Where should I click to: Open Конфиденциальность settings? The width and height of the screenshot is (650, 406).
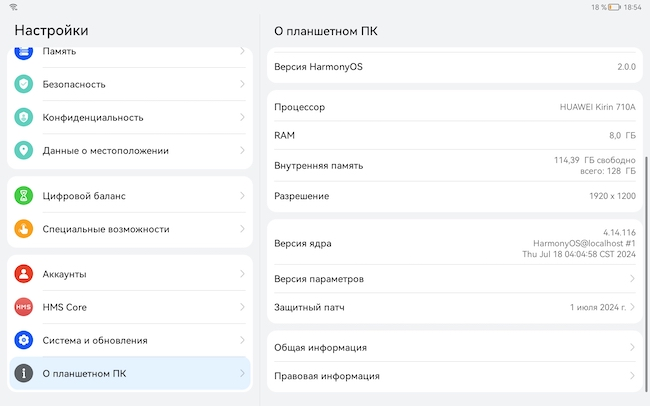tap(130, 117)
